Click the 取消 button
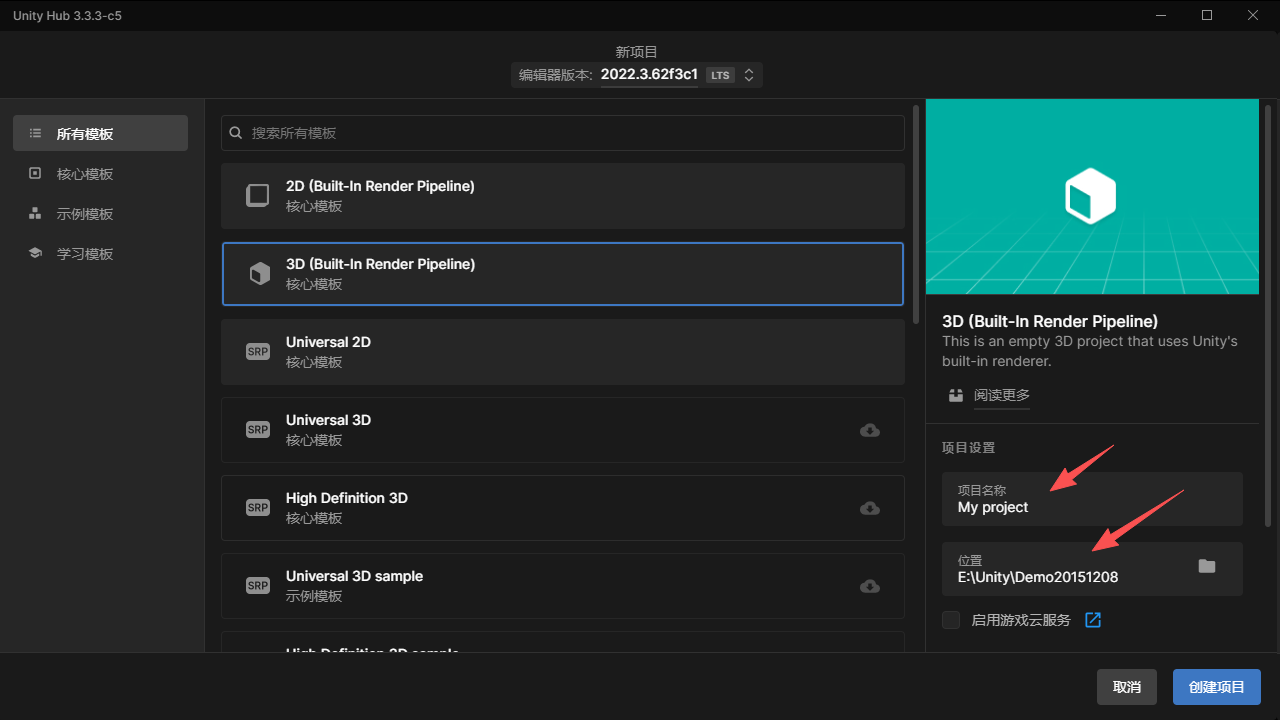 coord(1127,687)
